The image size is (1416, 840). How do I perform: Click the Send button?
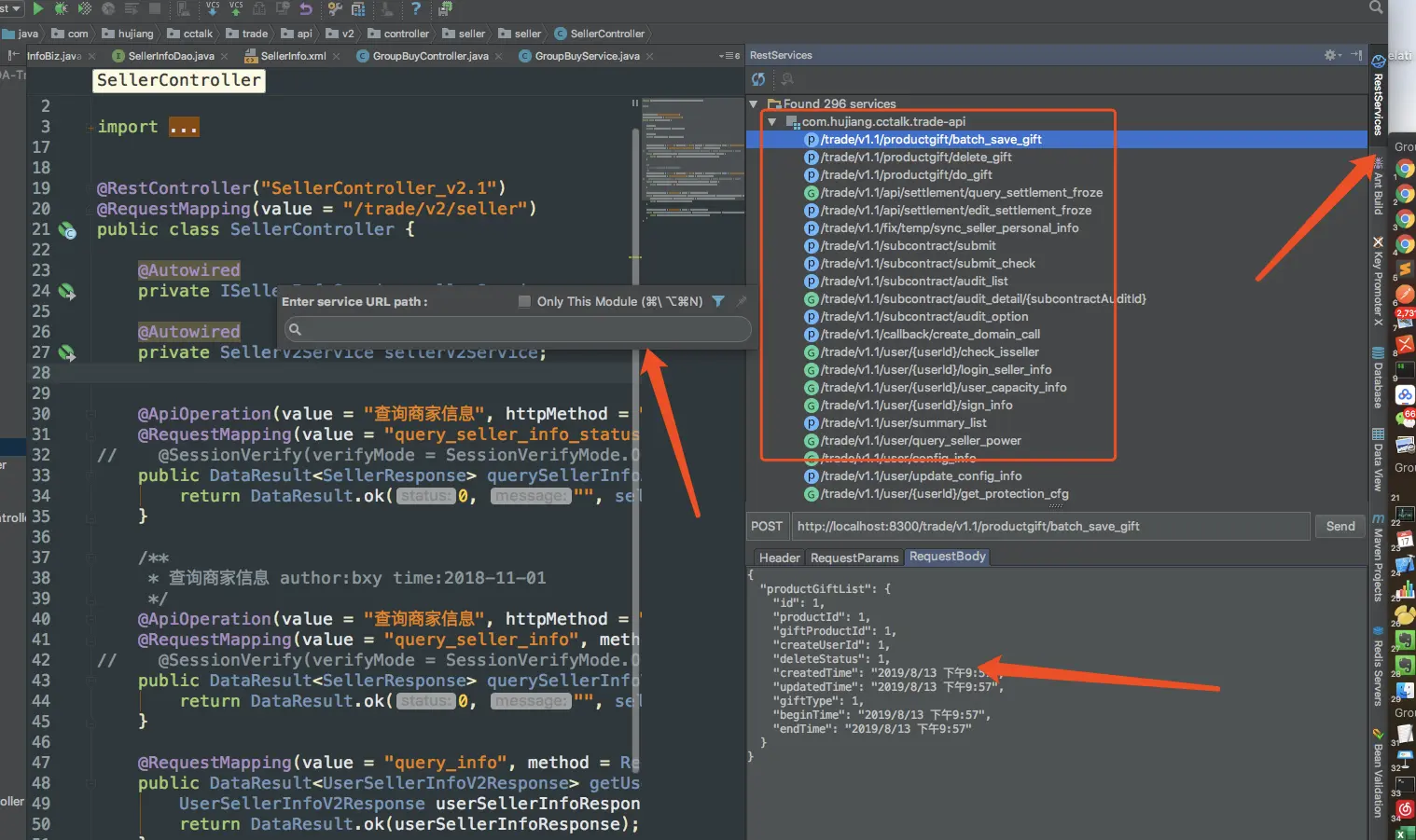click(x=1340, y=526)
